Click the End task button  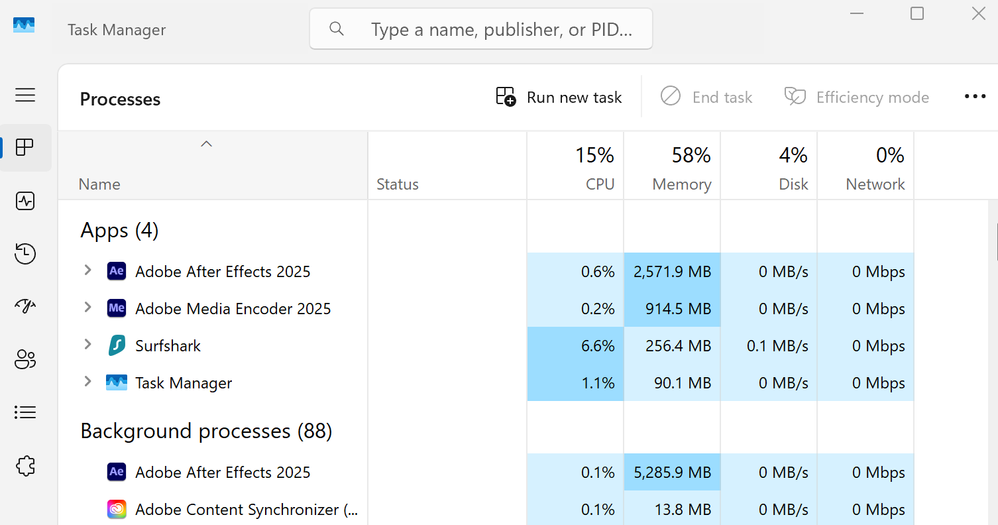[706, 97]
